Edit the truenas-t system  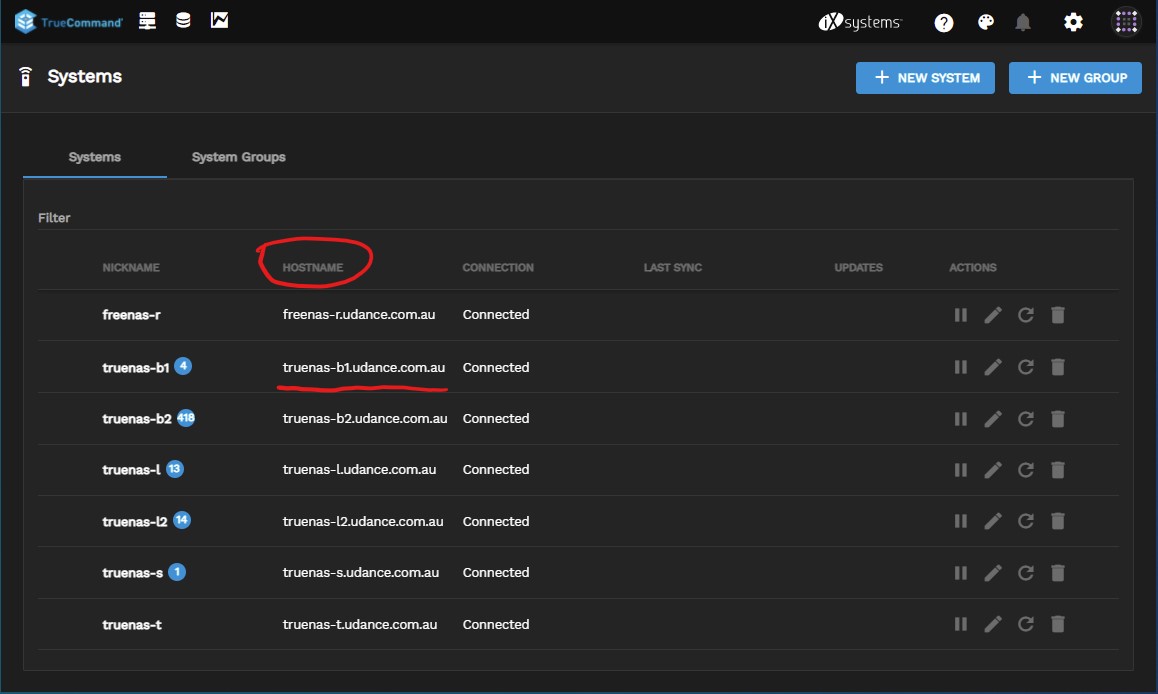(x=993, y=625)
